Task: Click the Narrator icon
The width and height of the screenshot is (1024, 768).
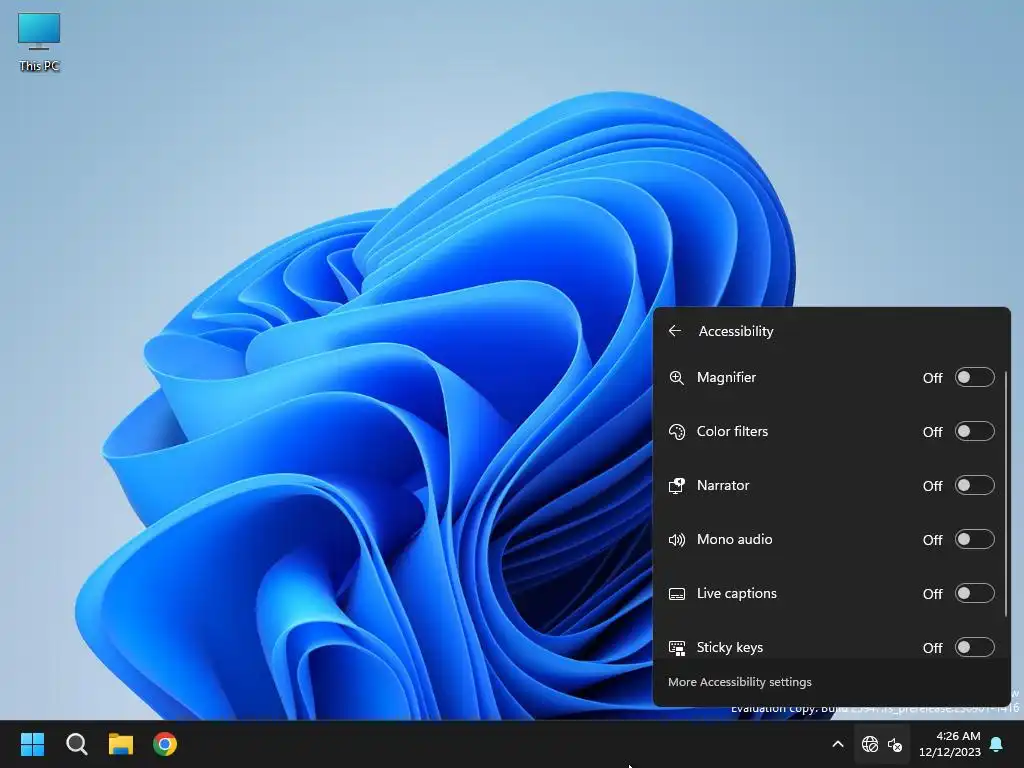Action: (x=677, y=486)
